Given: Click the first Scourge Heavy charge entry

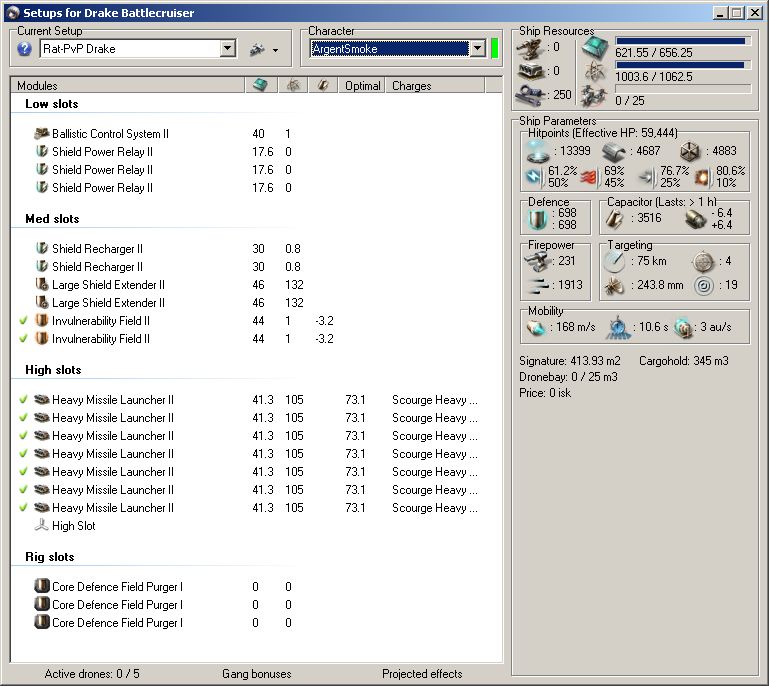Looking at the screenshot, I should click(435, 400).
